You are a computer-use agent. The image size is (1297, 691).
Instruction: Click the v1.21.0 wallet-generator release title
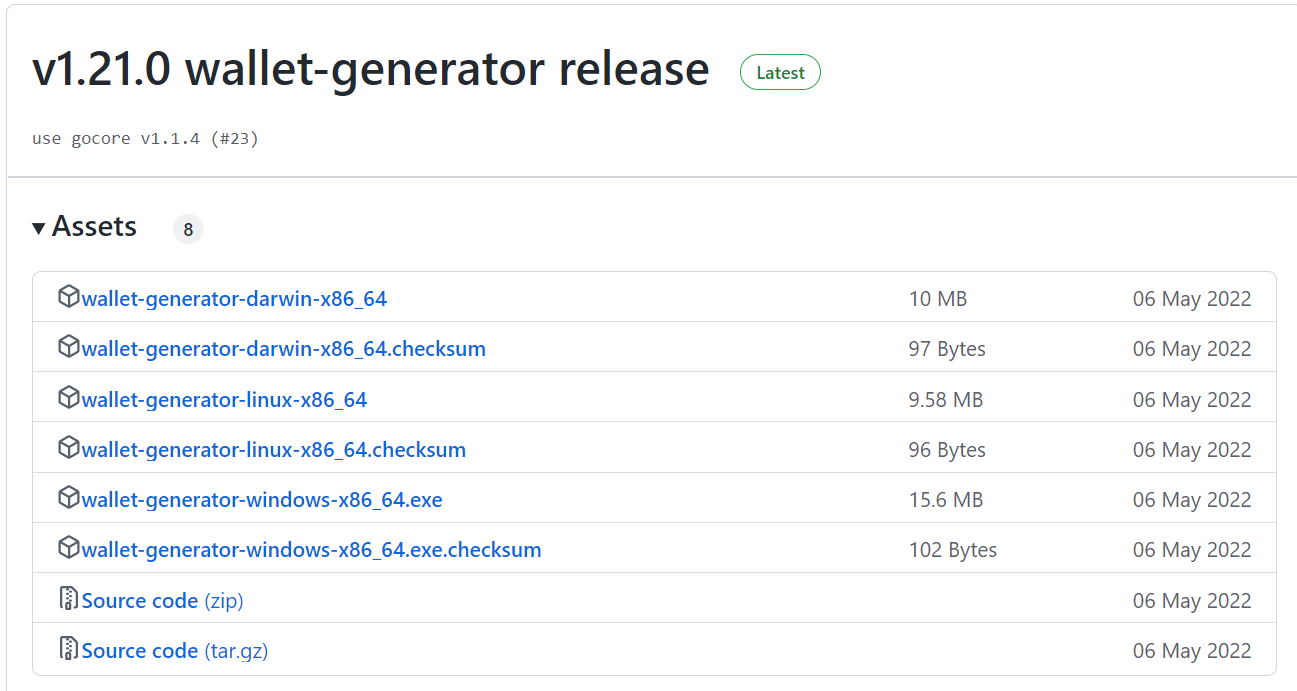point(370,70)
